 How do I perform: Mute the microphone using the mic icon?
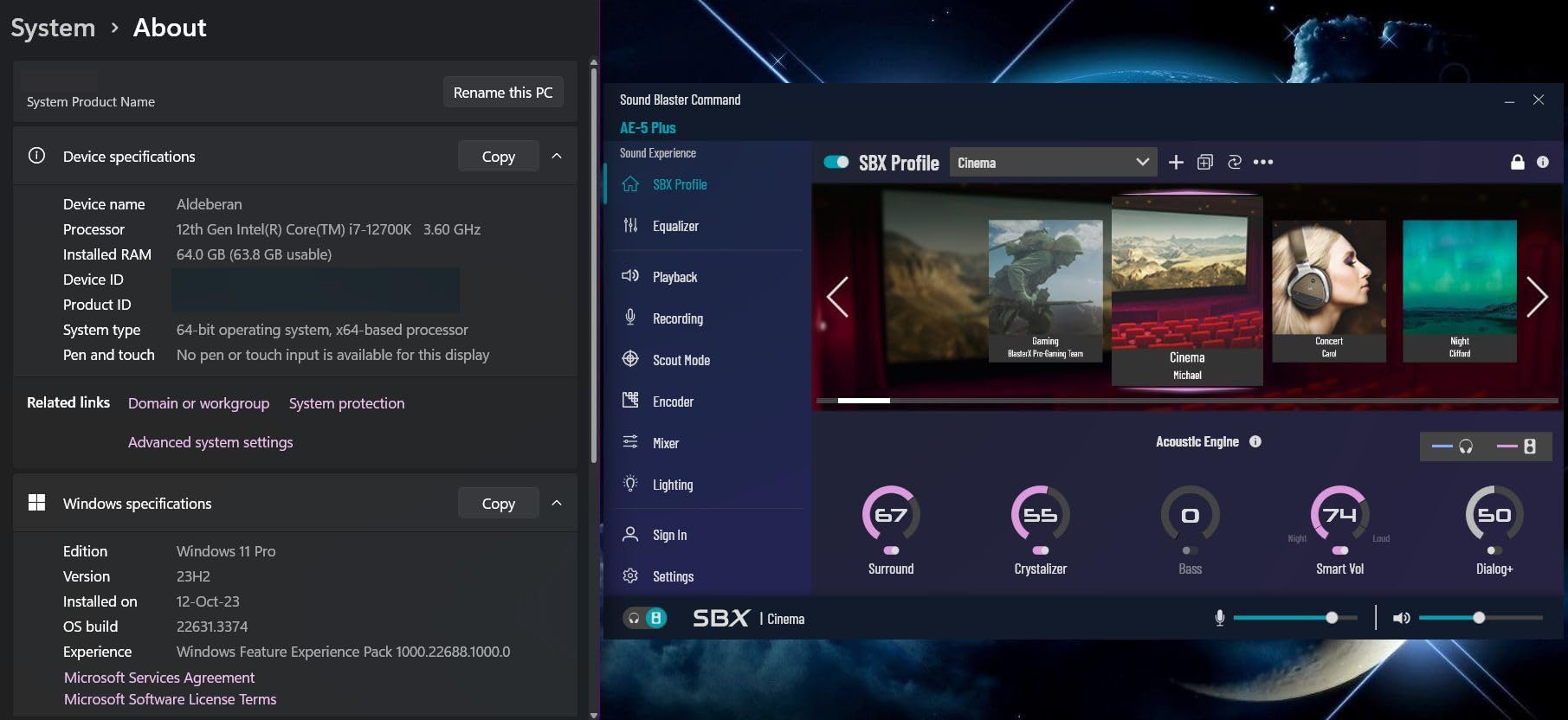point(1219,618)
